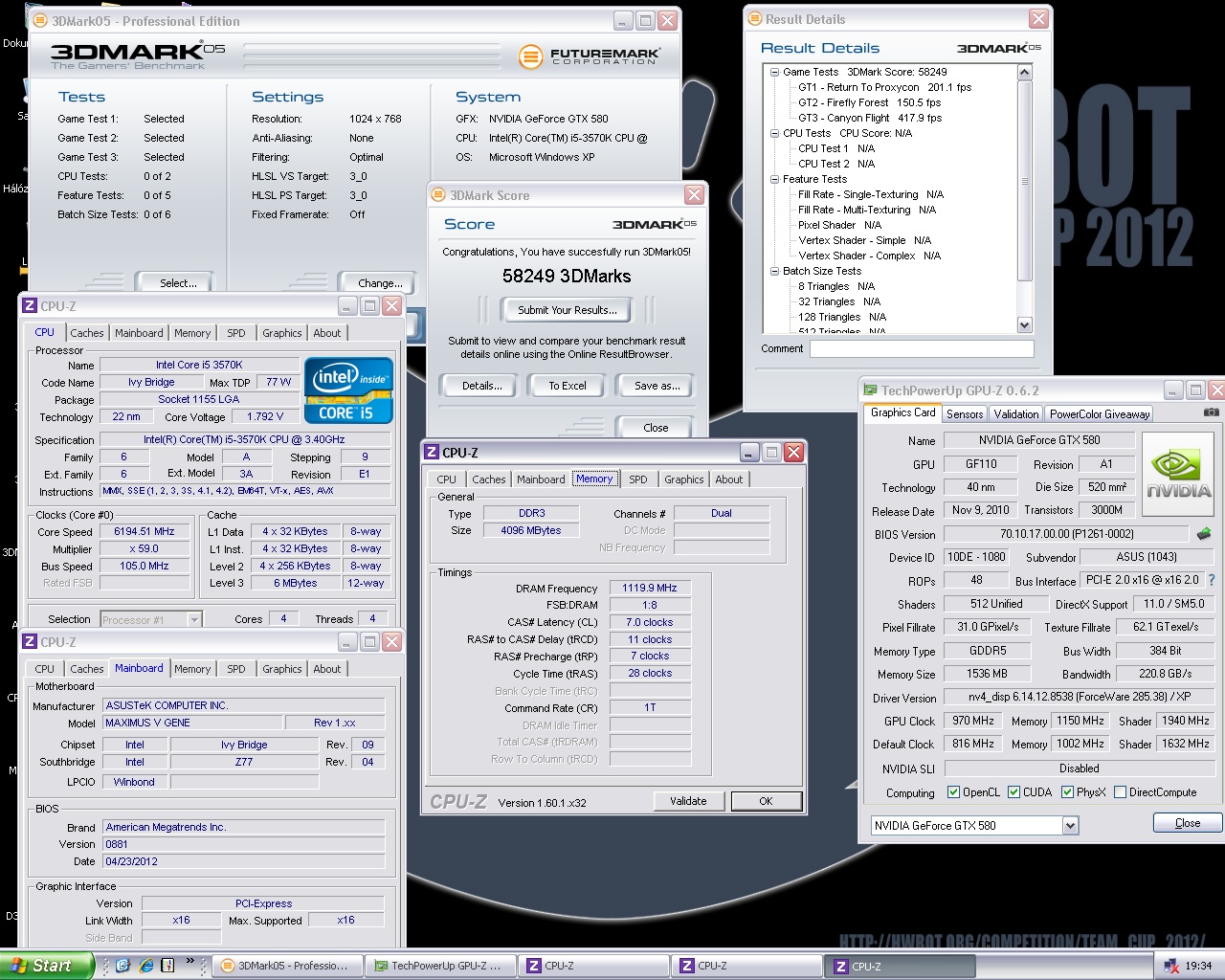This screenshot has width=1225, height=980.
Task: Collapse the Batch Size Tests tree node
Action: coord(774,271)
